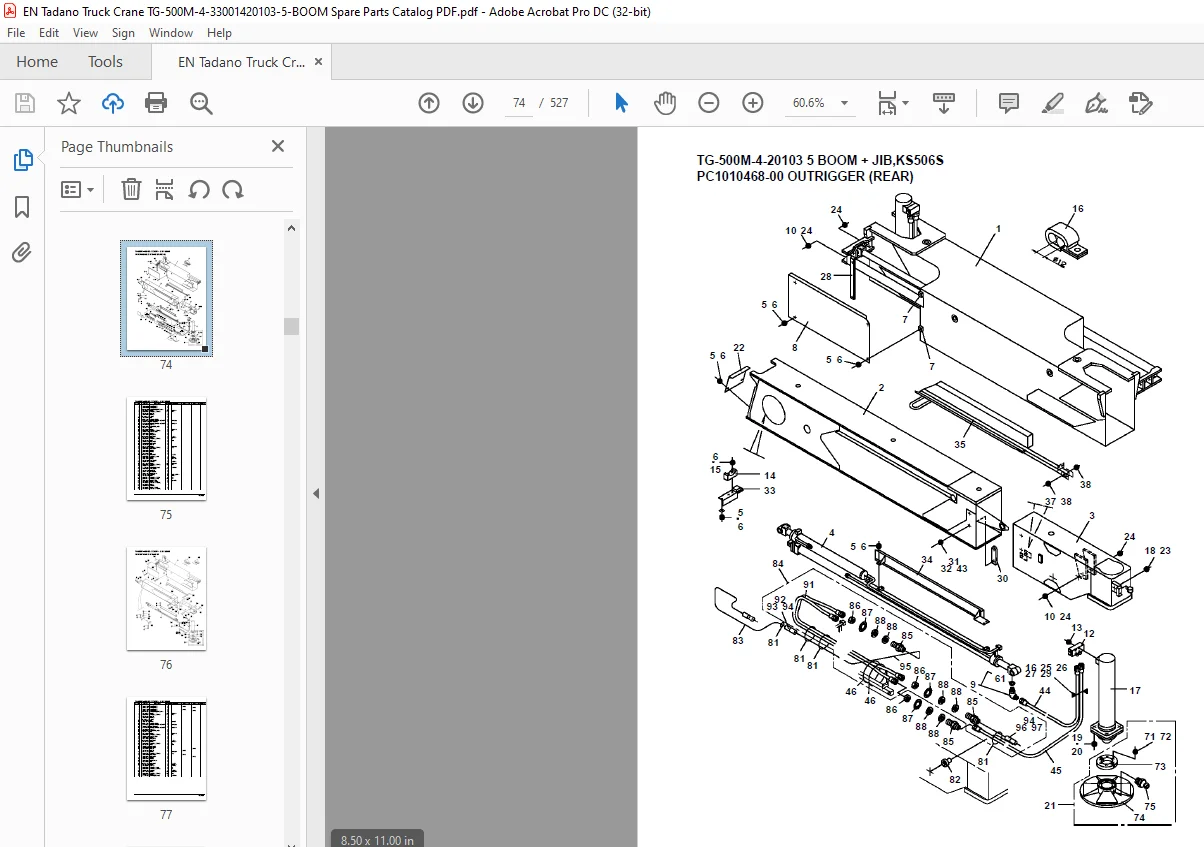Rotate the page counterclockwise
Image resolution: width=1204 pixels, height=847 pixels.
[x=199, y=189]
